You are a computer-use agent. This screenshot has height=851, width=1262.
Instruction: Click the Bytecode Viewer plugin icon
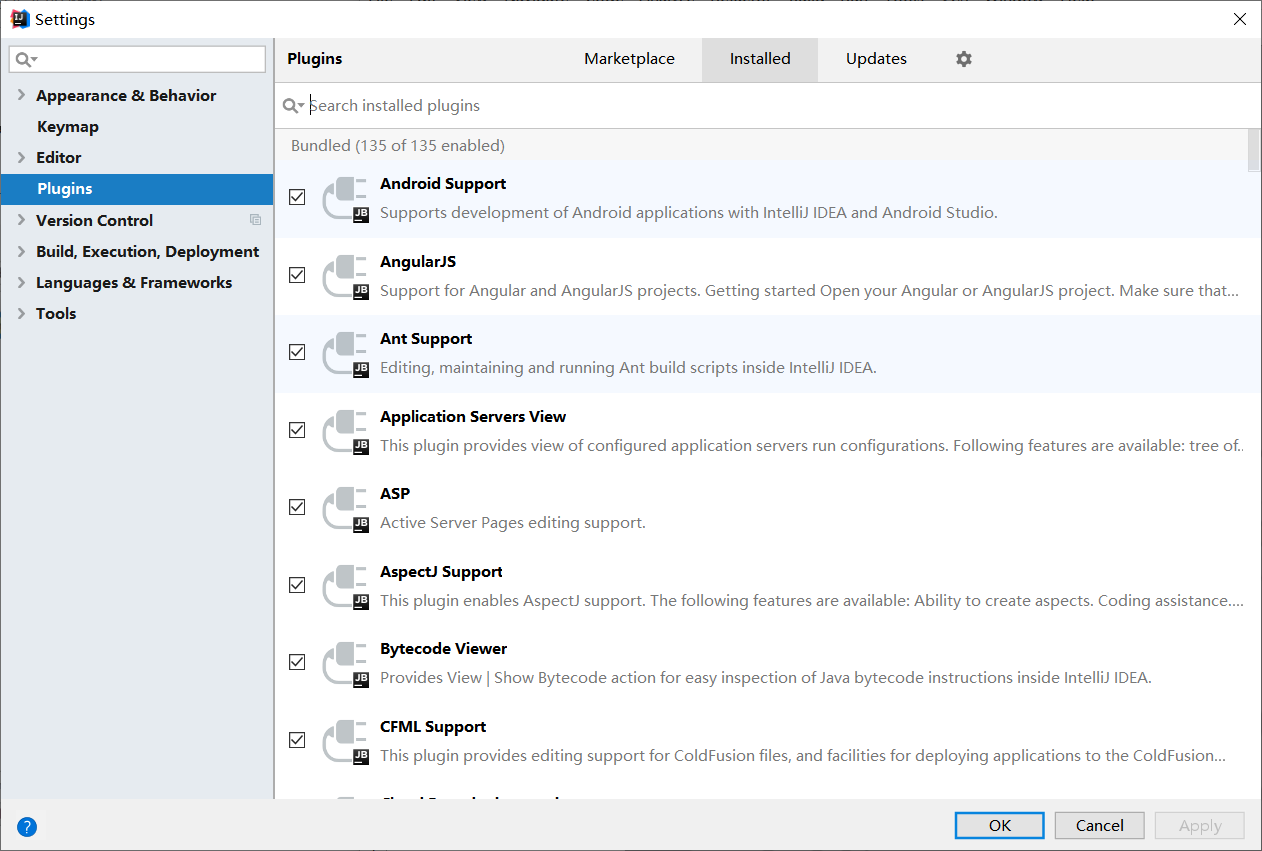coord(346,663)
